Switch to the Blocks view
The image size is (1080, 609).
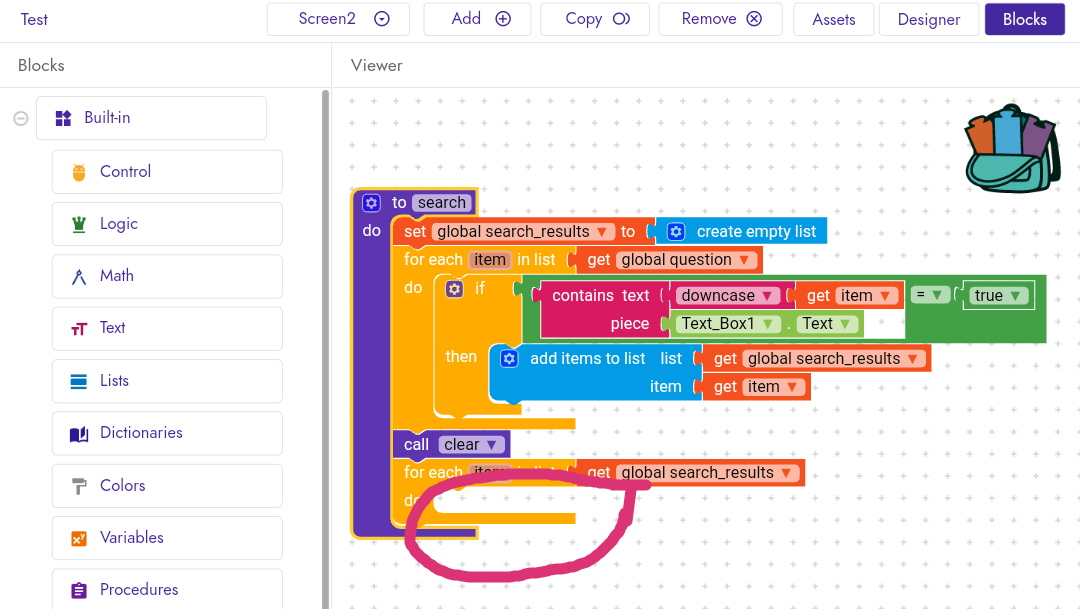[1024, 19]
